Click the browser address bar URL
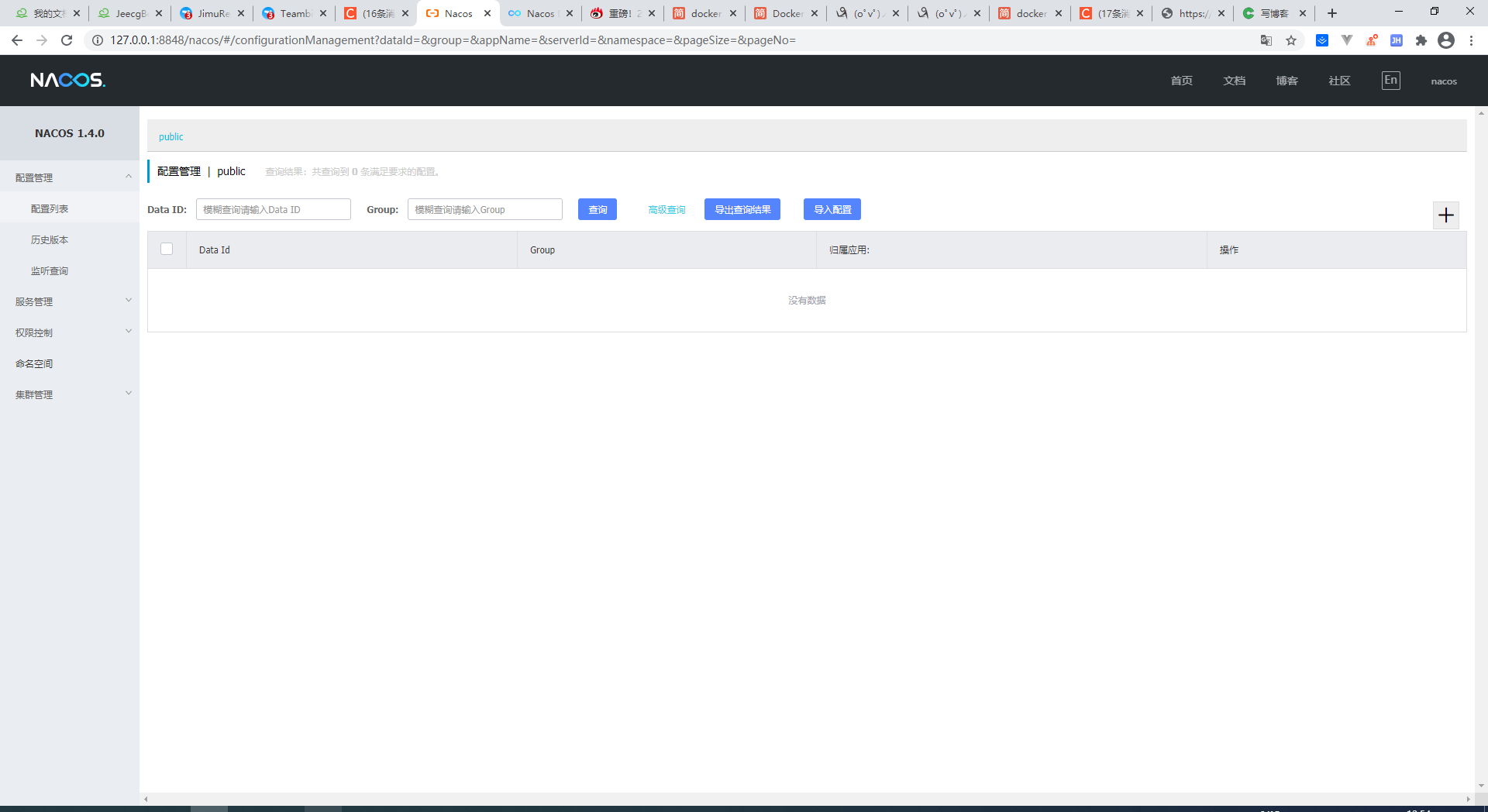Image resolution: width=1488 pixels, height=812 pixels. pyautogui.click(x=453, y=40)
